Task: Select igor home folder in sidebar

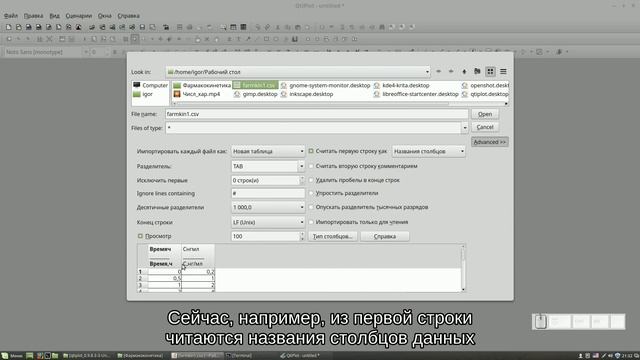Action: 143,94
